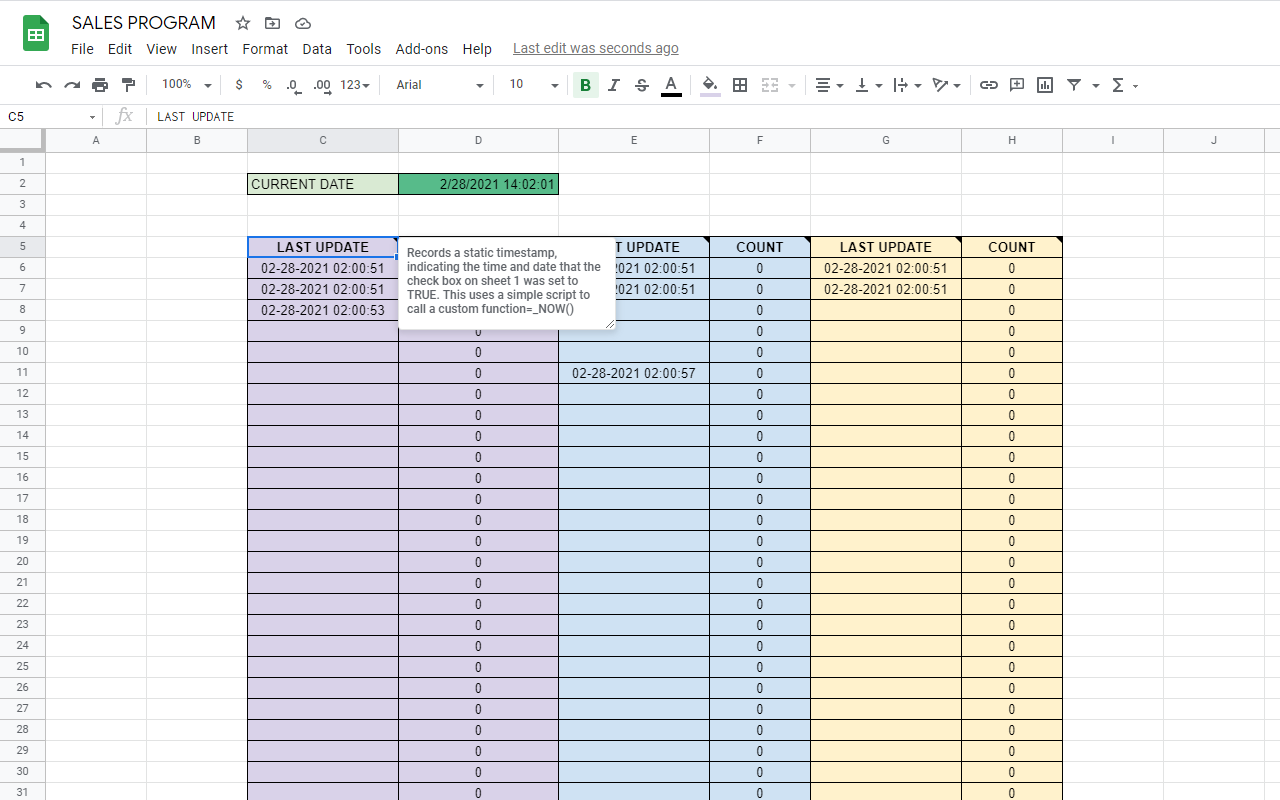Open the Arial font dropdown
The width and height of the screenshot is (1280, 800).
[x=440, y=85]
